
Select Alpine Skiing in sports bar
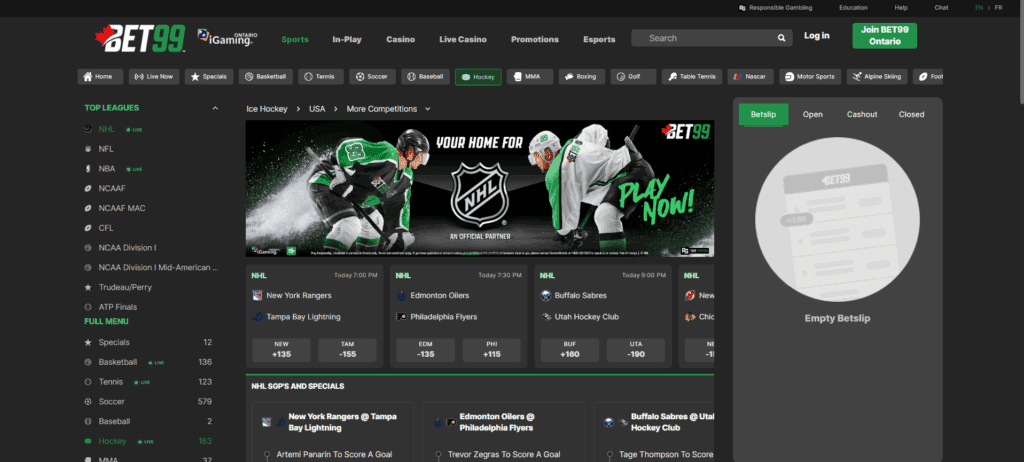point(877,76)
